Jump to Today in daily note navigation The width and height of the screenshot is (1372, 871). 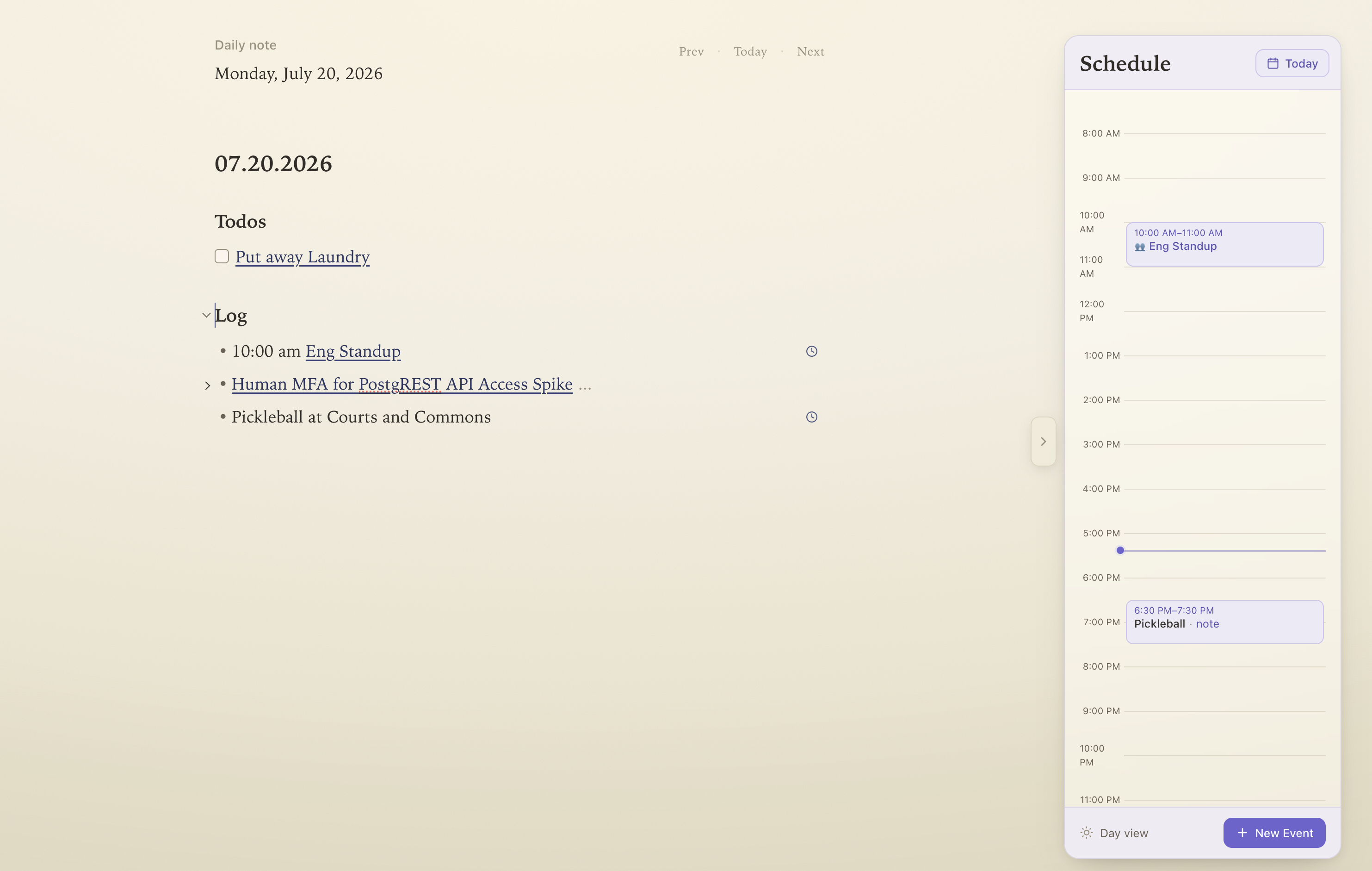pos(750,51)
